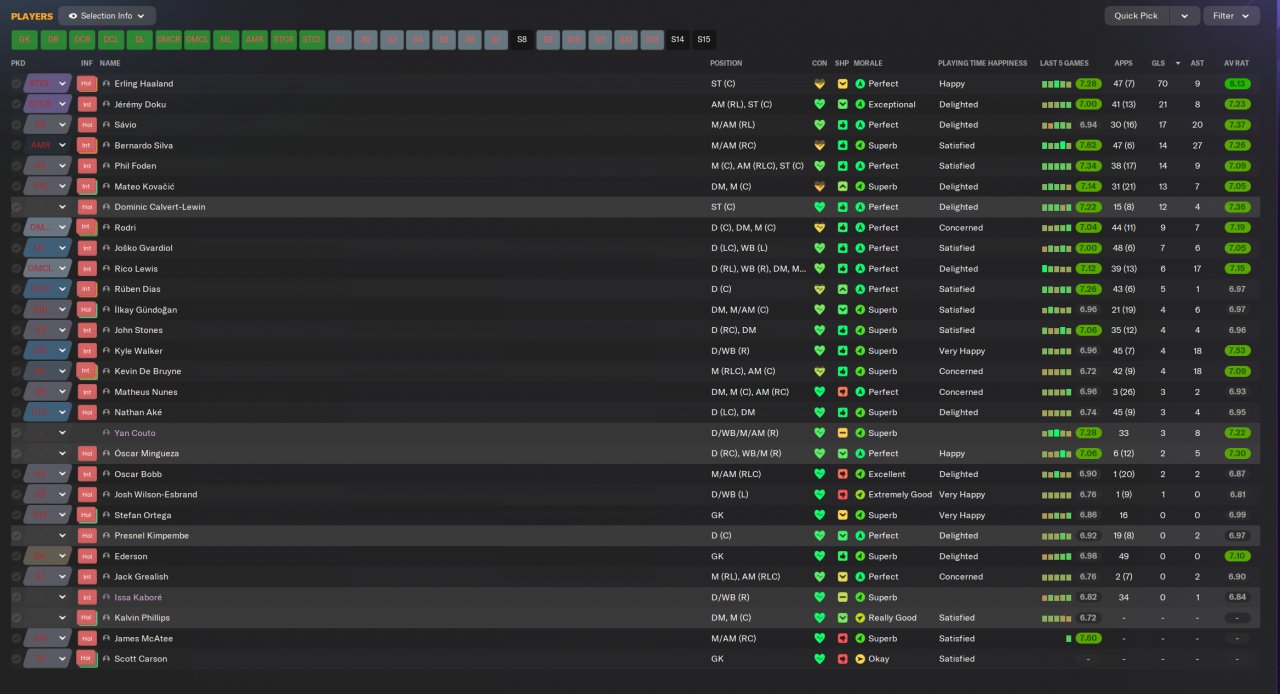Toggle the picked check for James McAtee
The image size is (1280, 694).
click(x=16, y=638)
